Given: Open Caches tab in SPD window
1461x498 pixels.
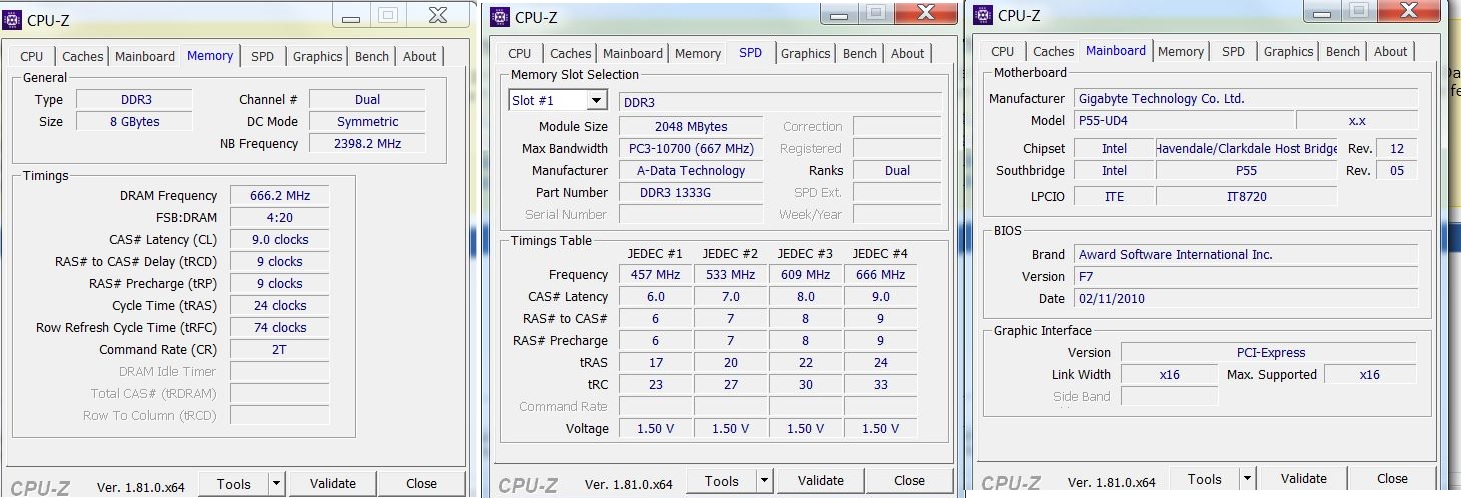Looking at the screenshot, I should pyautogui.click(x=570, y=54).
